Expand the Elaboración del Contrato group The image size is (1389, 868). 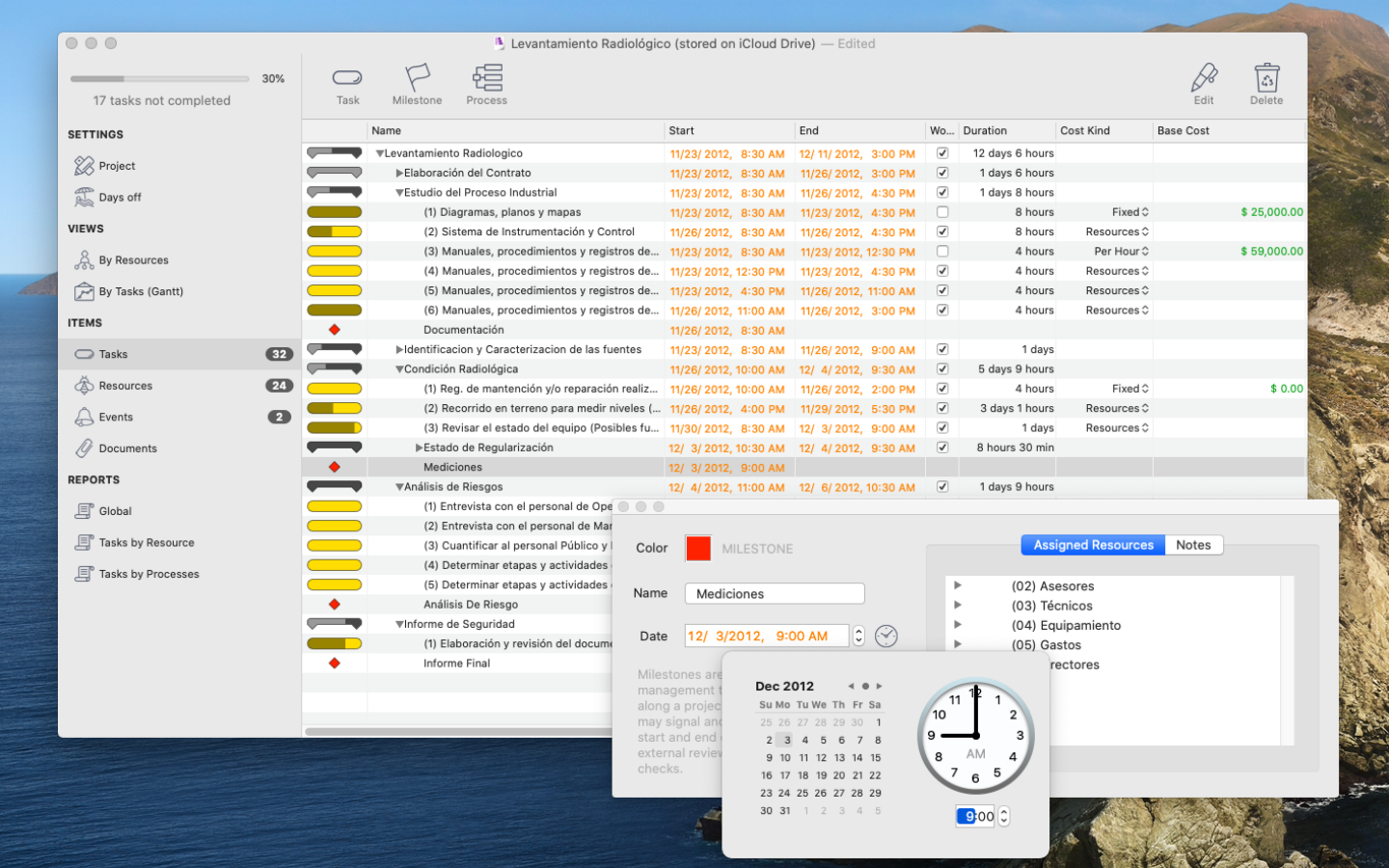399,173
